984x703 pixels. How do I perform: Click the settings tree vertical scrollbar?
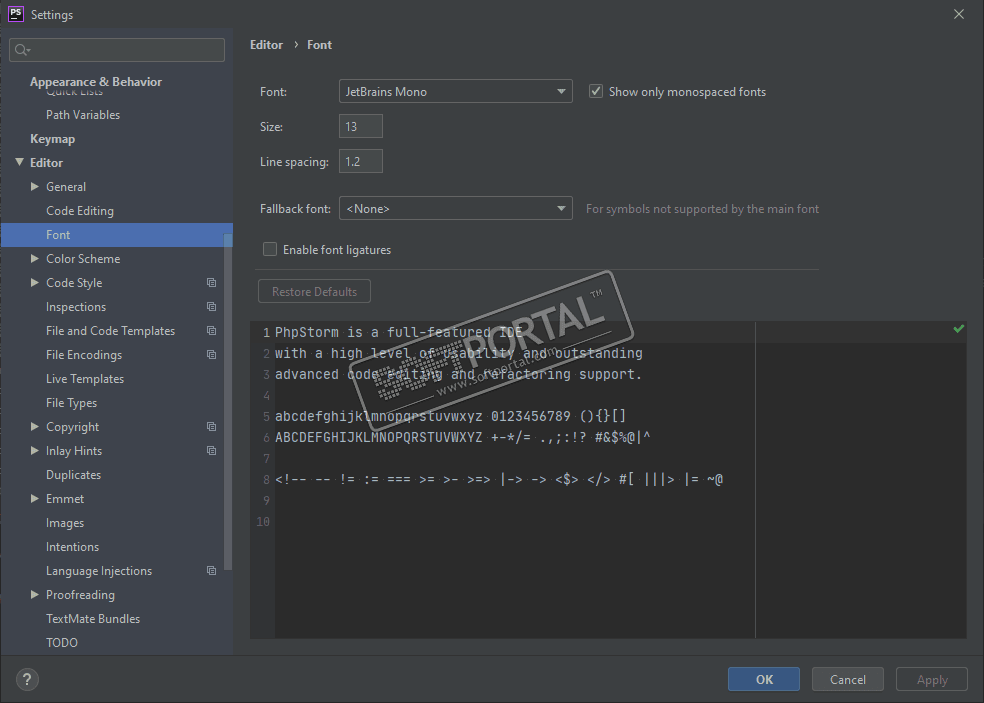tap(228, 402)
